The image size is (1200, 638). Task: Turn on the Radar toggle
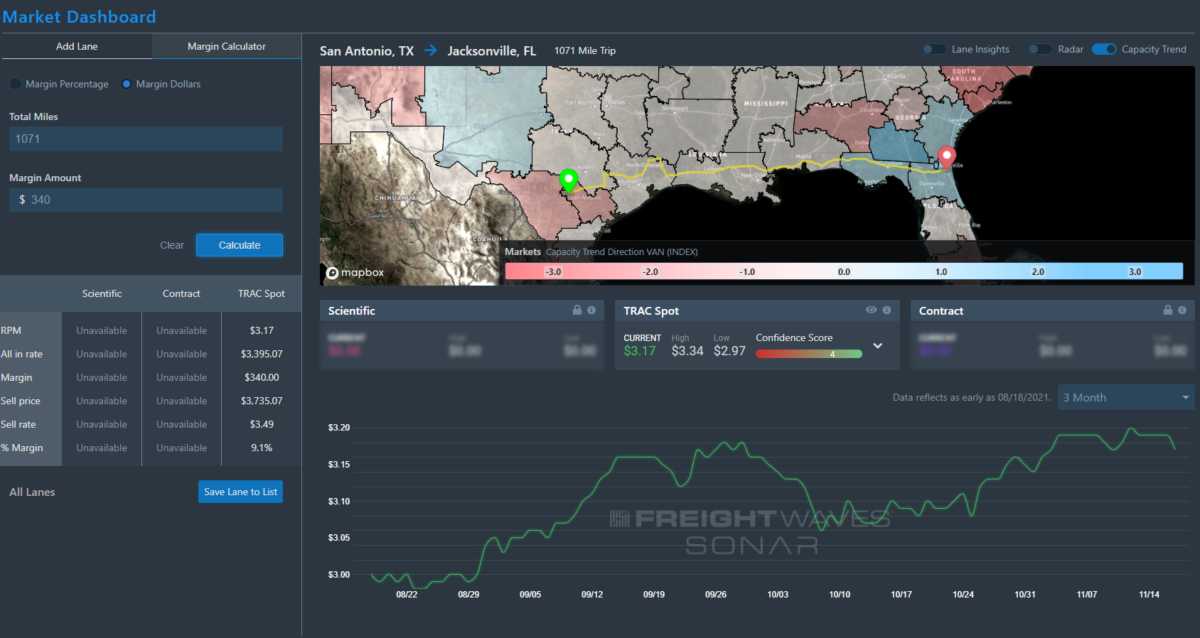click(x=1040, y=49)
